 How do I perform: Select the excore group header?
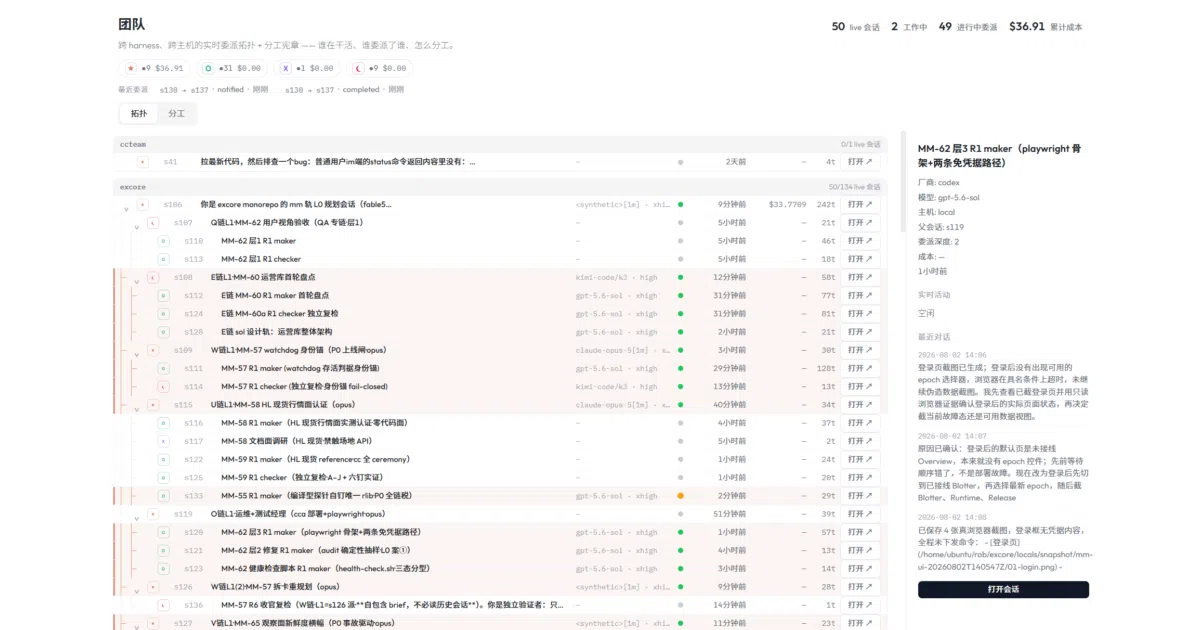[500, 187]
